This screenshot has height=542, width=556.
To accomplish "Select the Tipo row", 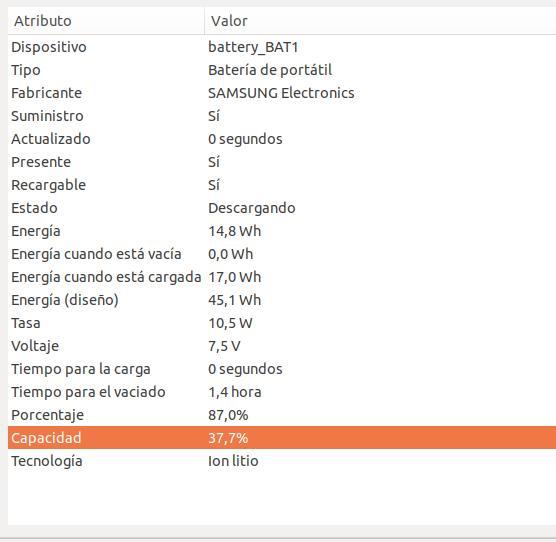I will (282, 70).
